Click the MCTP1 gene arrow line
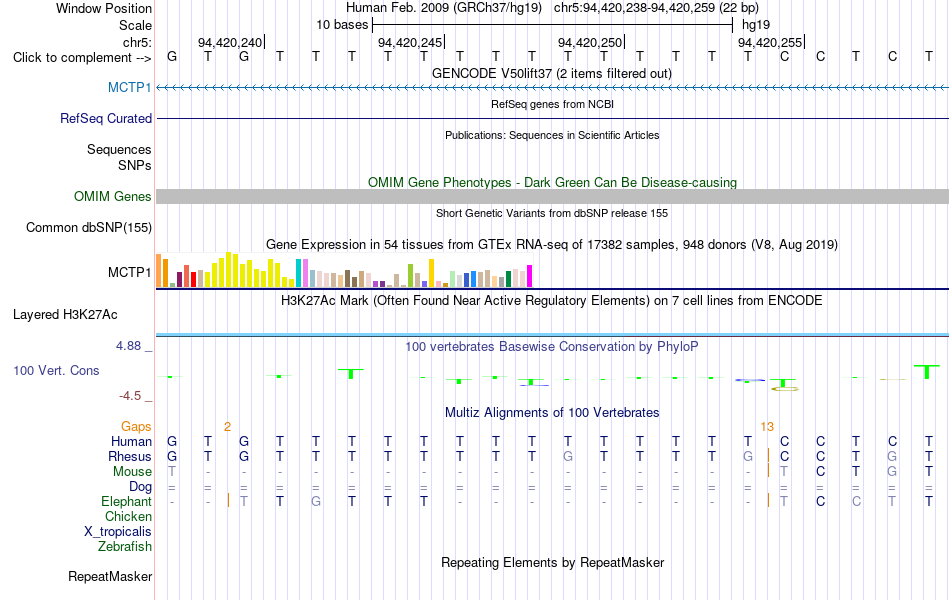 point(553,88)
